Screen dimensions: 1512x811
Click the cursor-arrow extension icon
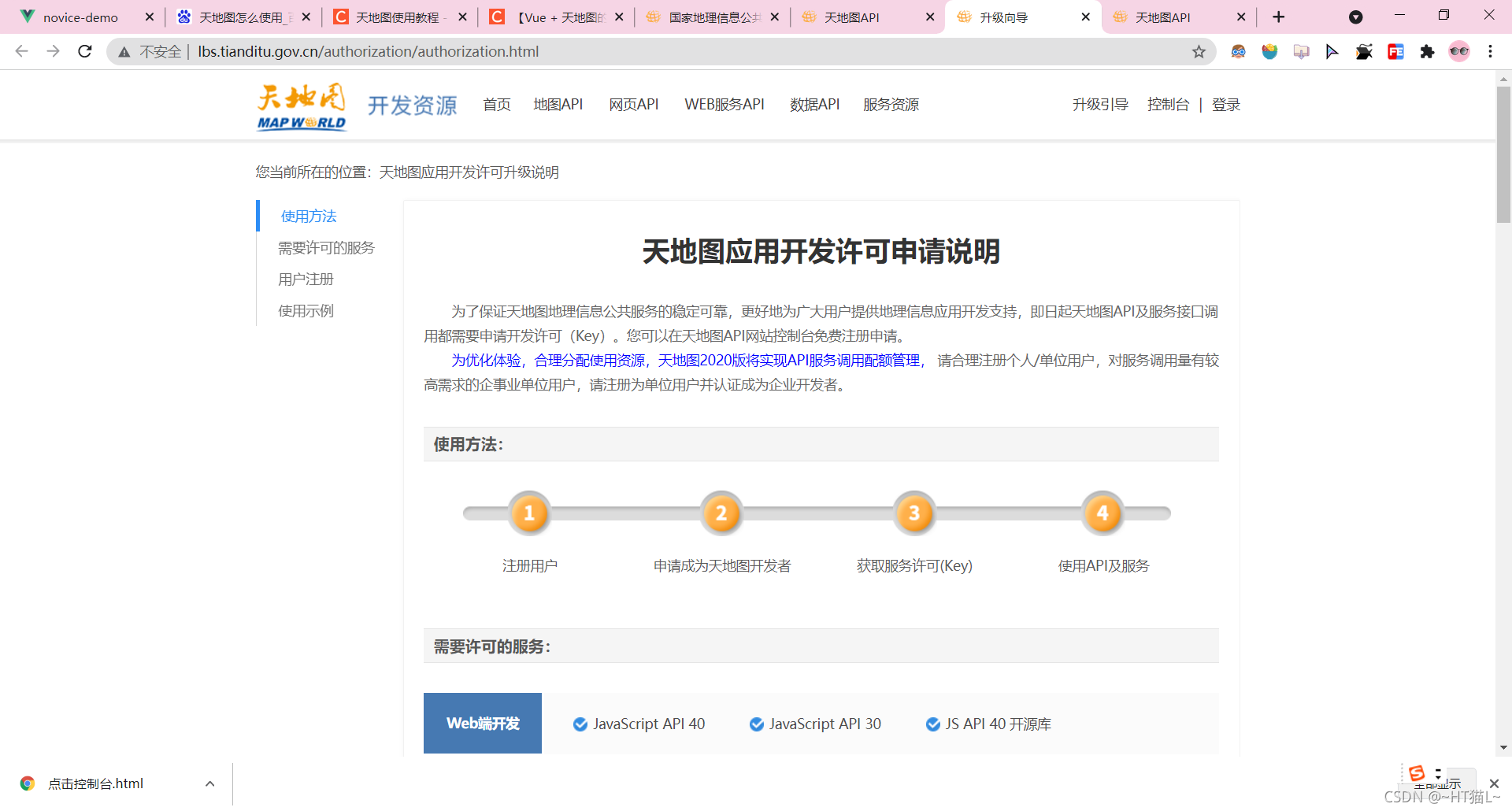1332,52
